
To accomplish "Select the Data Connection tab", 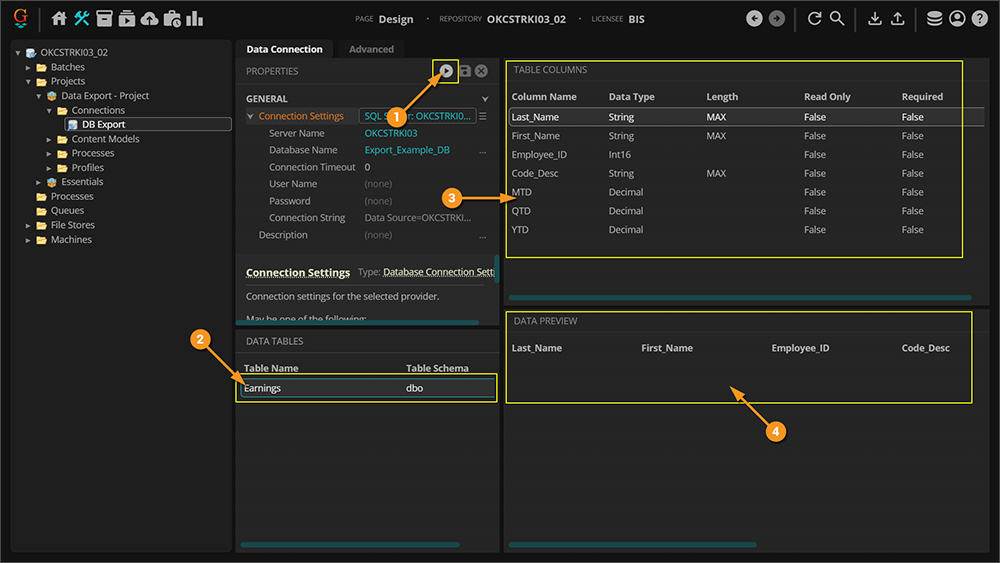I will pyautogui.click(x=284, y=49).
